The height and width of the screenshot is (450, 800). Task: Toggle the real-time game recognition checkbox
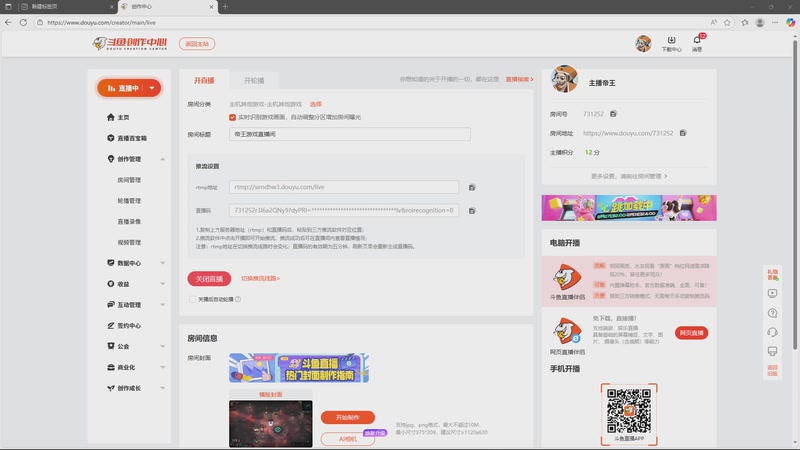(x=233, y=117)
